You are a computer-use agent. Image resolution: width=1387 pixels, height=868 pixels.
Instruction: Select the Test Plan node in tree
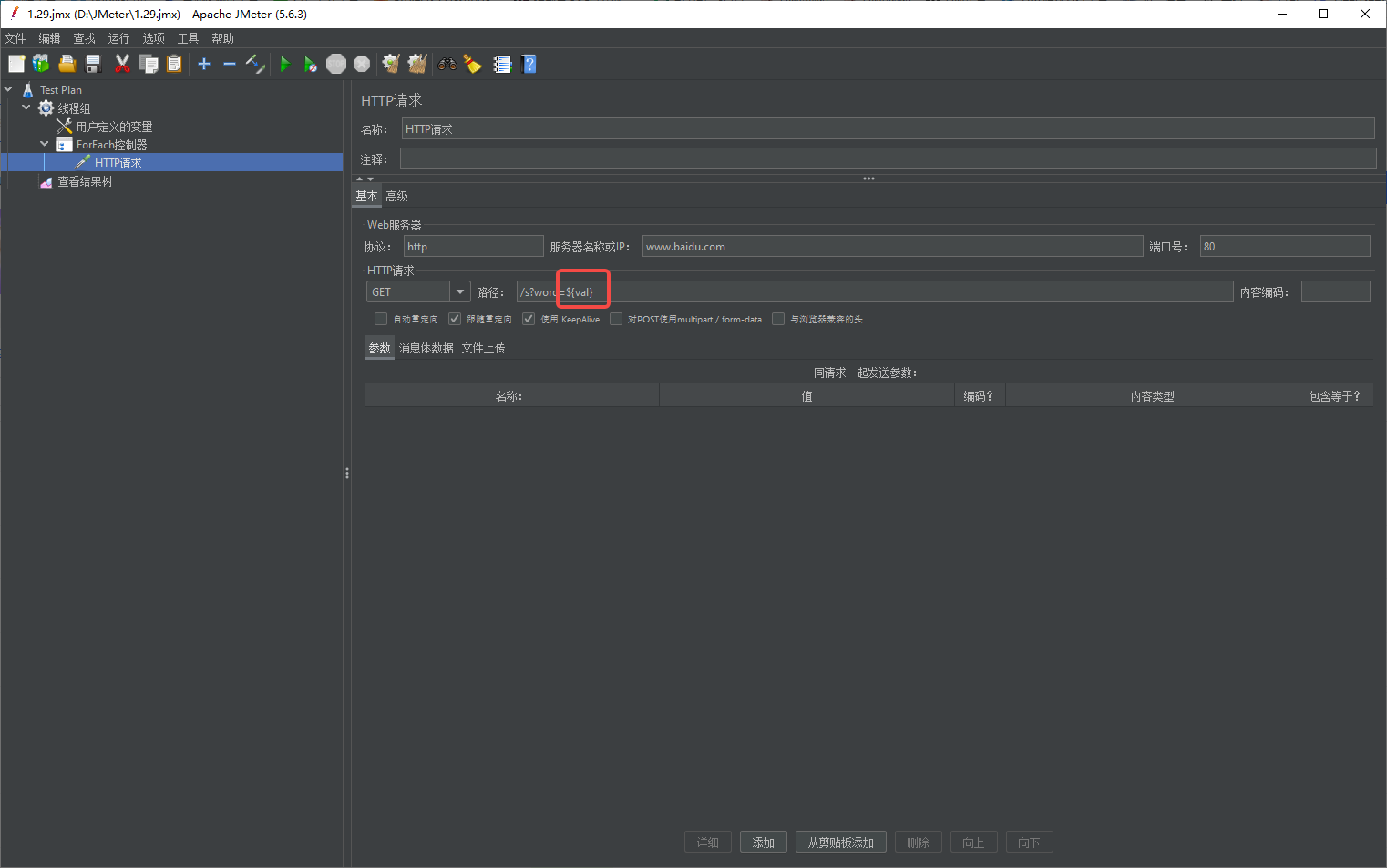(60, 90)
